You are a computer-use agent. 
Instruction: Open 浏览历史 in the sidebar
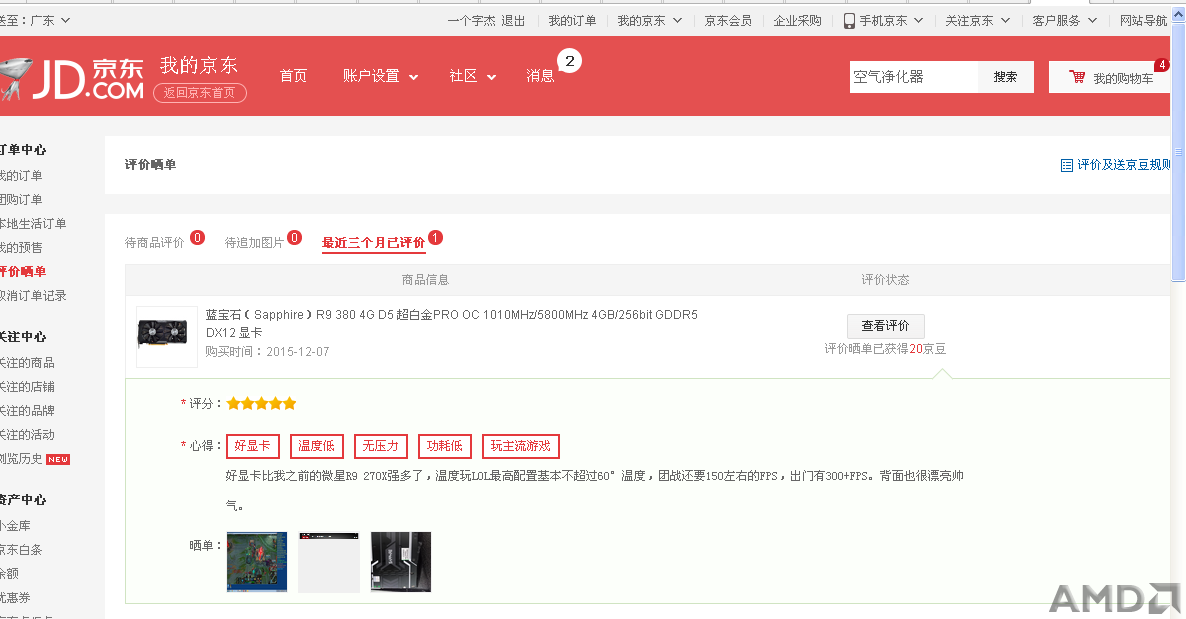click(x=21, y=459)
